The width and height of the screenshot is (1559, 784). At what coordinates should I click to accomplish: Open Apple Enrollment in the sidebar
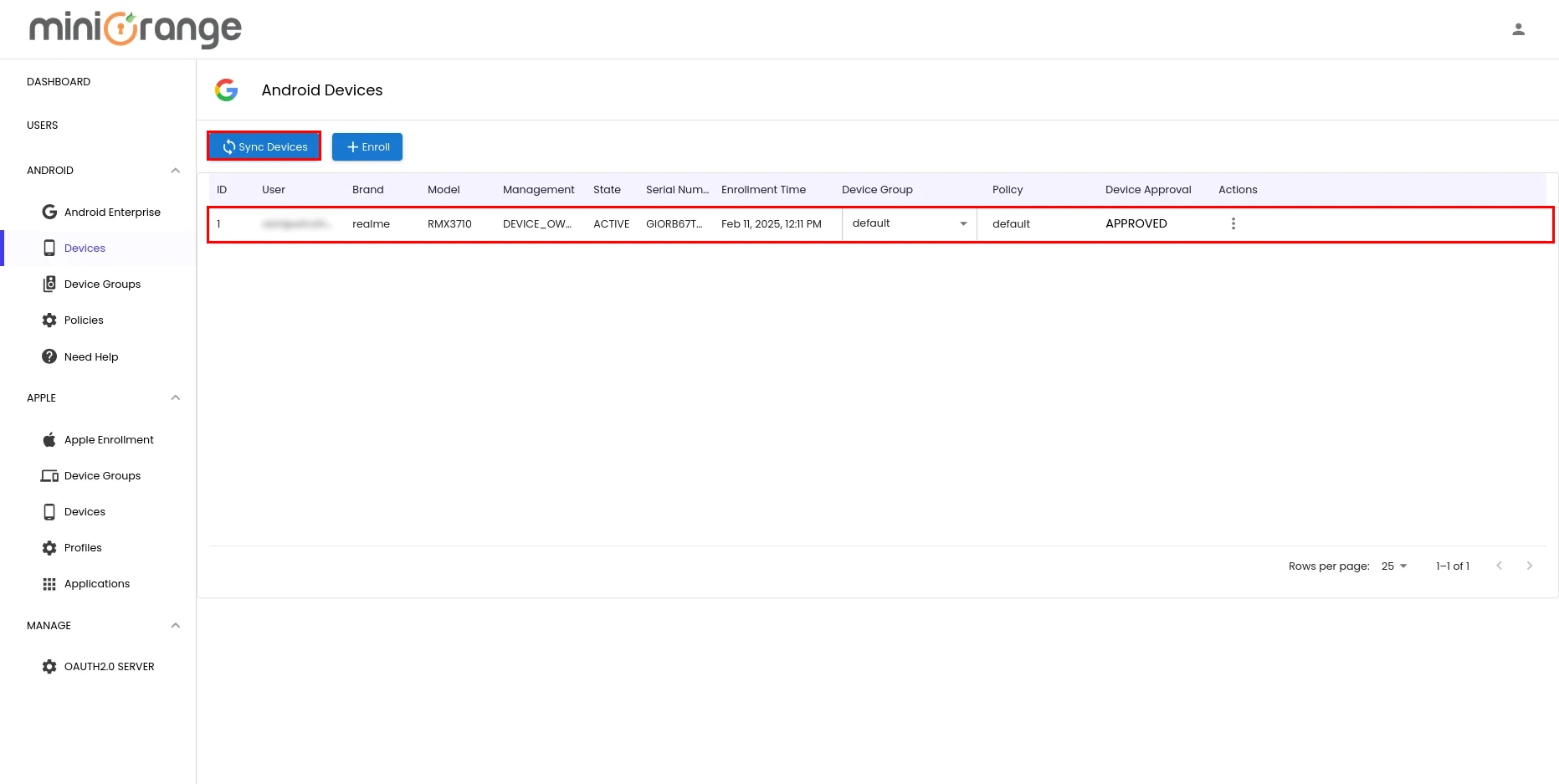pyautogui.click(x=109, y=439)
